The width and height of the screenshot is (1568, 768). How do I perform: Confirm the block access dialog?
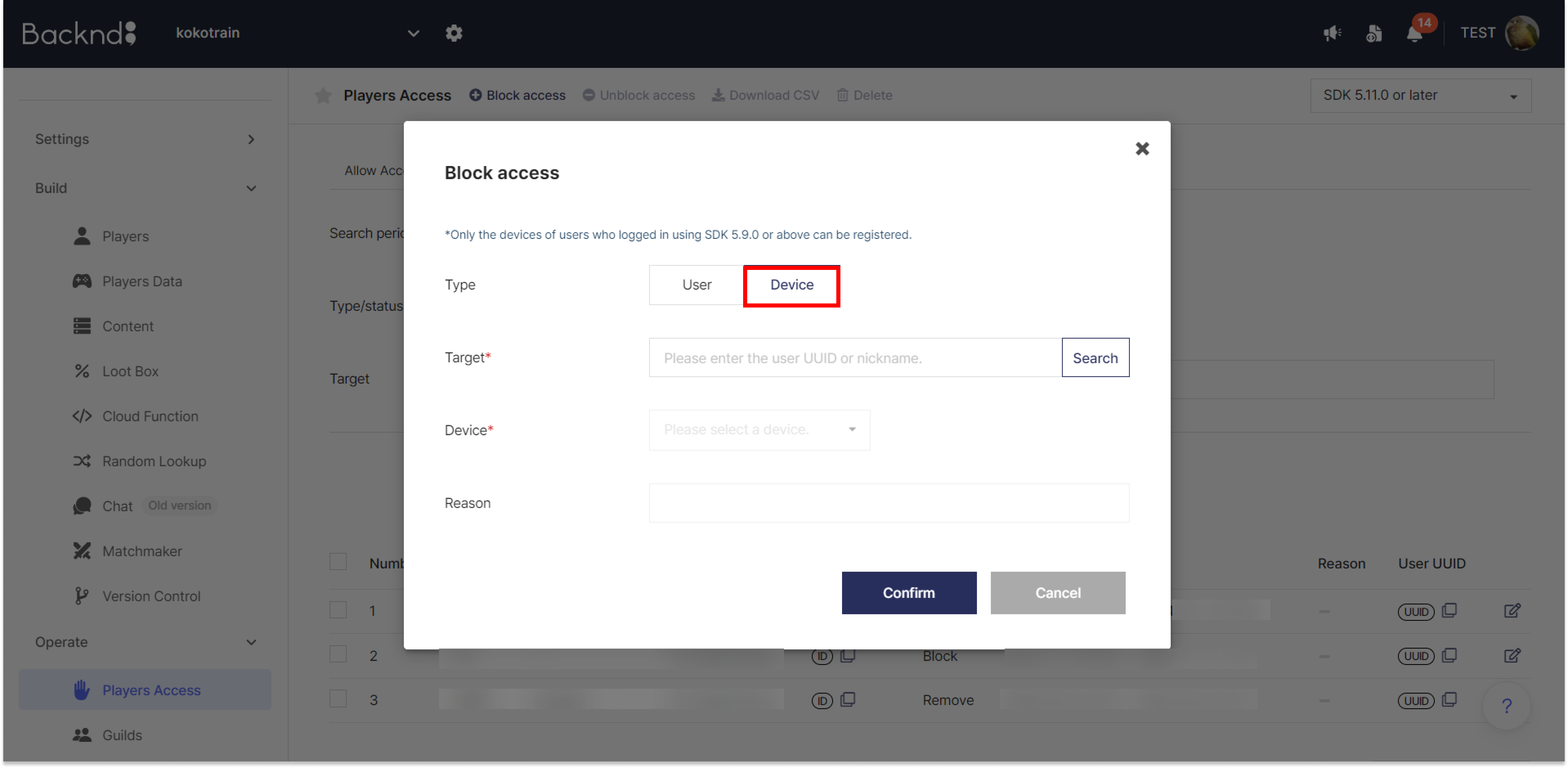tap(909, 593)
